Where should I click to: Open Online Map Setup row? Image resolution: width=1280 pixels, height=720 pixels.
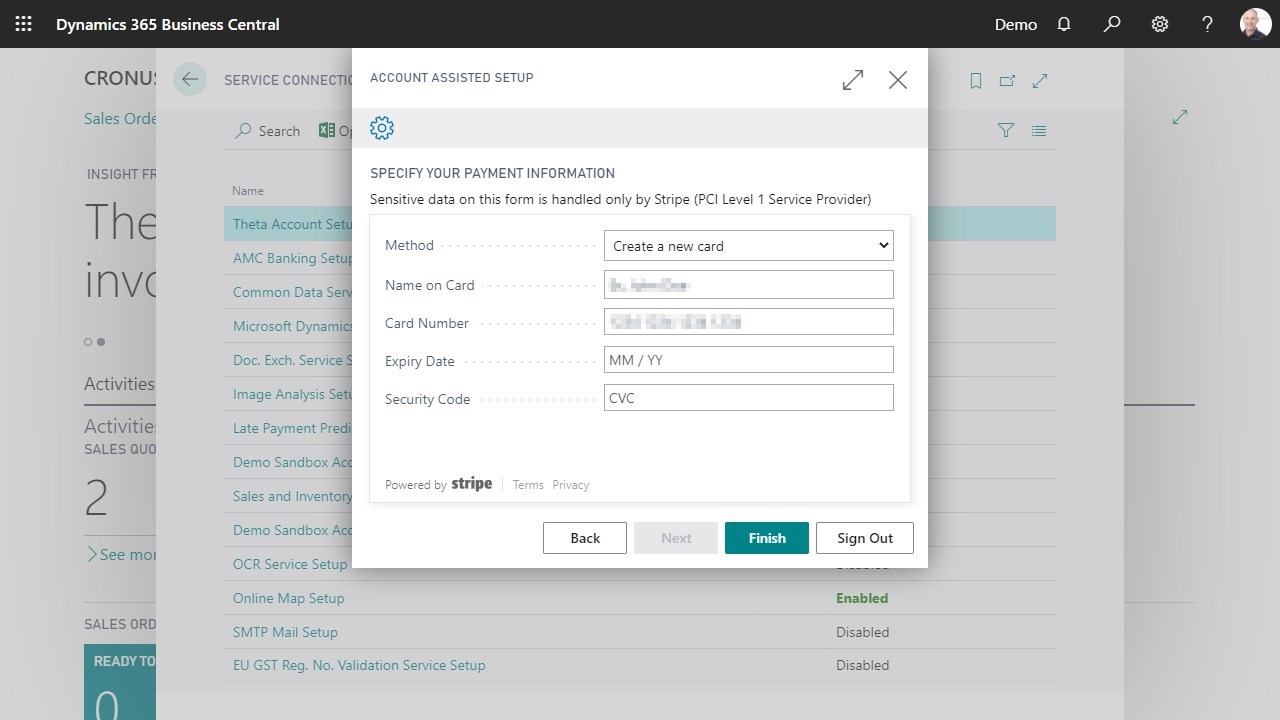288,598
